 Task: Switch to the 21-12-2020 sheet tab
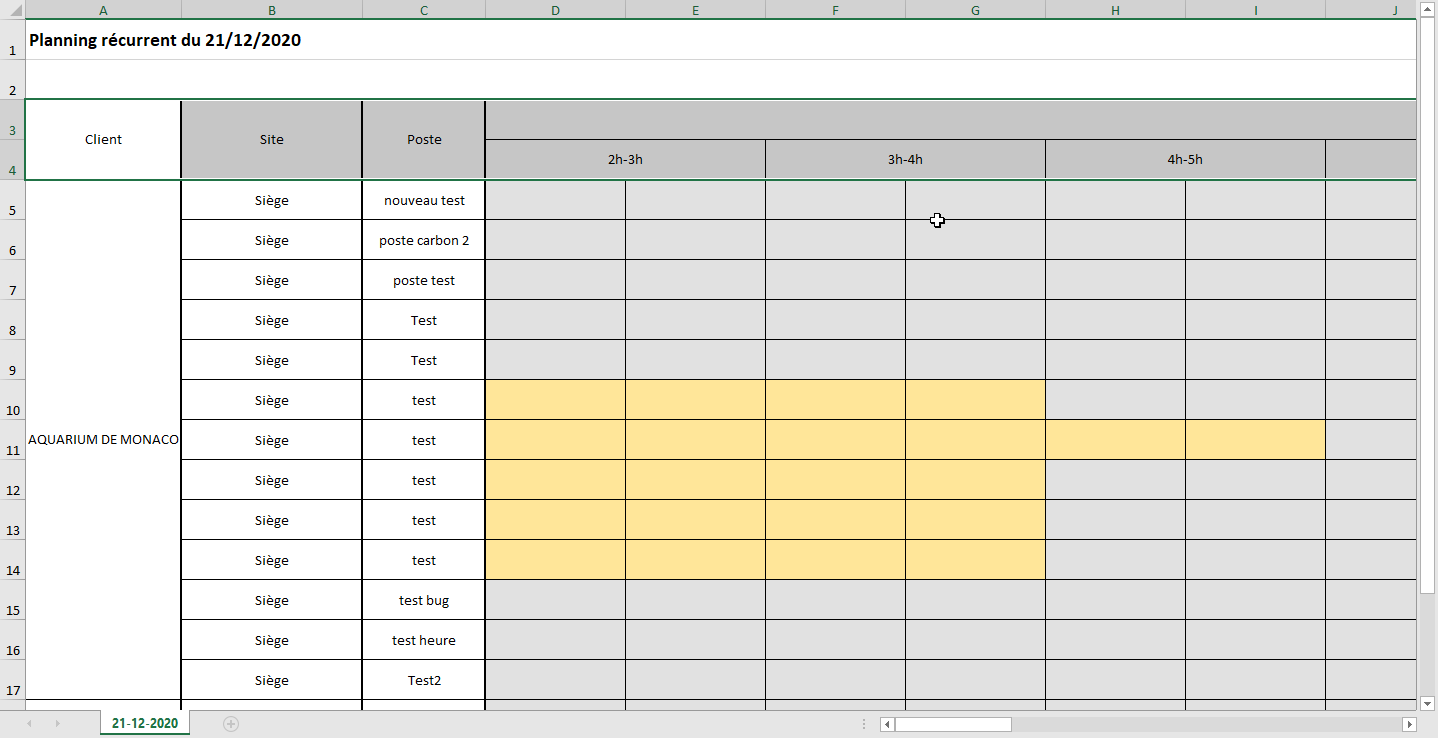(143, 722)
